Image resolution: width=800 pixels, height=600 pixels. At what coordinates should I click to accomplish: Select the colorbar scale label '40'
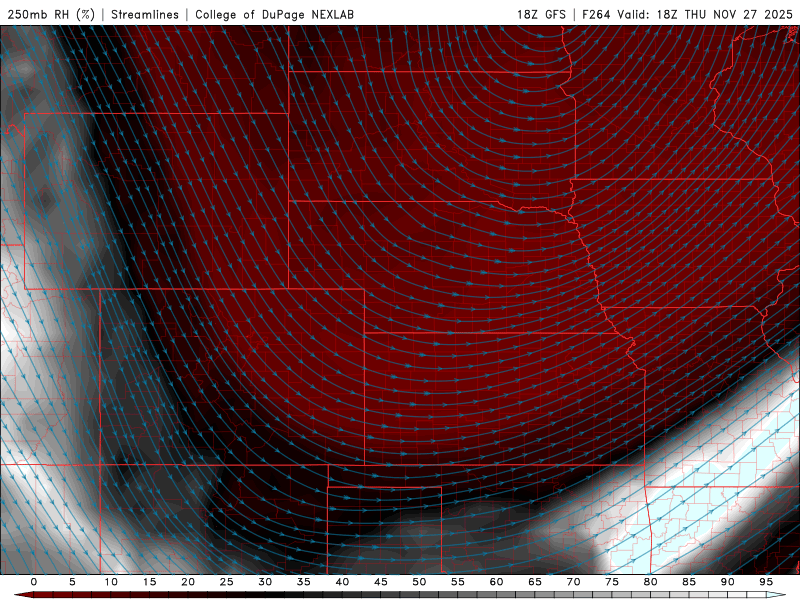click(x=342, y=582)
